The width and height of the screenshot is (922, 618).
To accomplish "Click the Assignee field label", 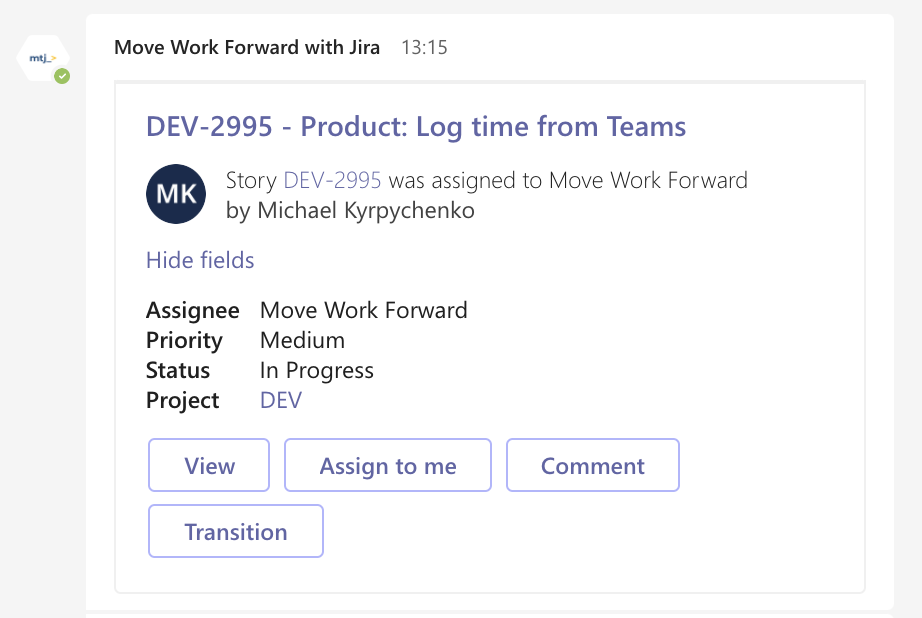I will [x=192, y=310].
